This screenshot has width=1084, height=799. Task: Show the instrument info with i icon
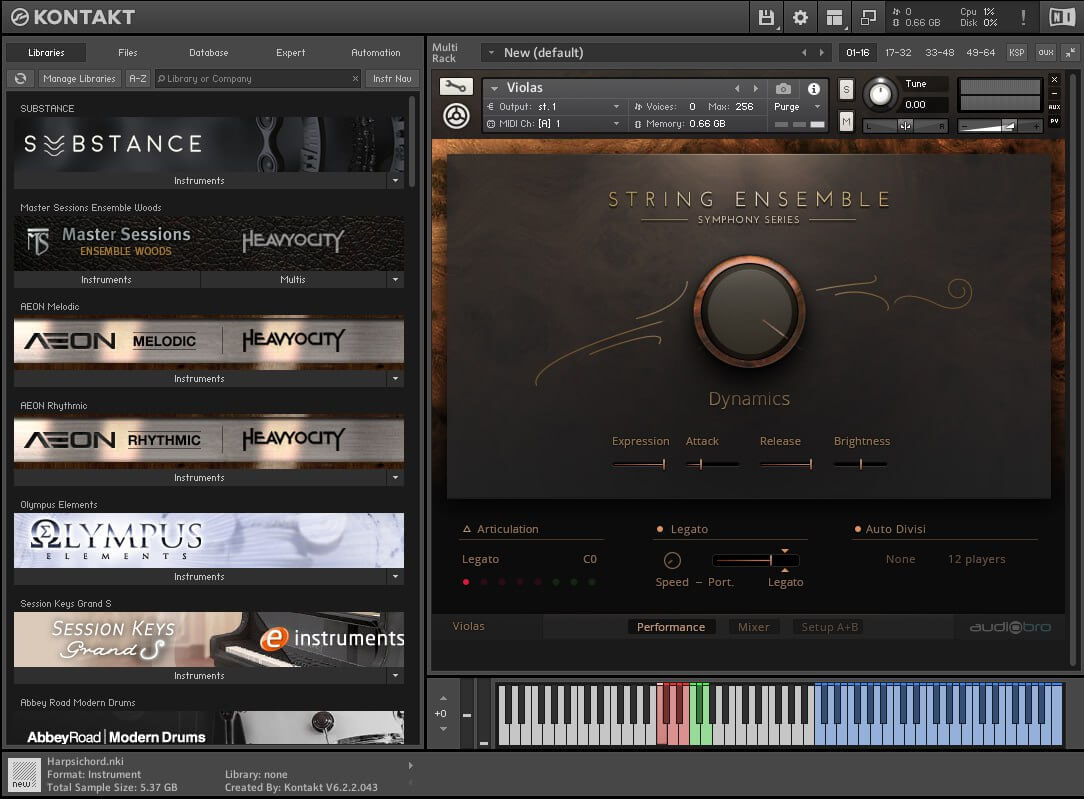coord(814,88)
